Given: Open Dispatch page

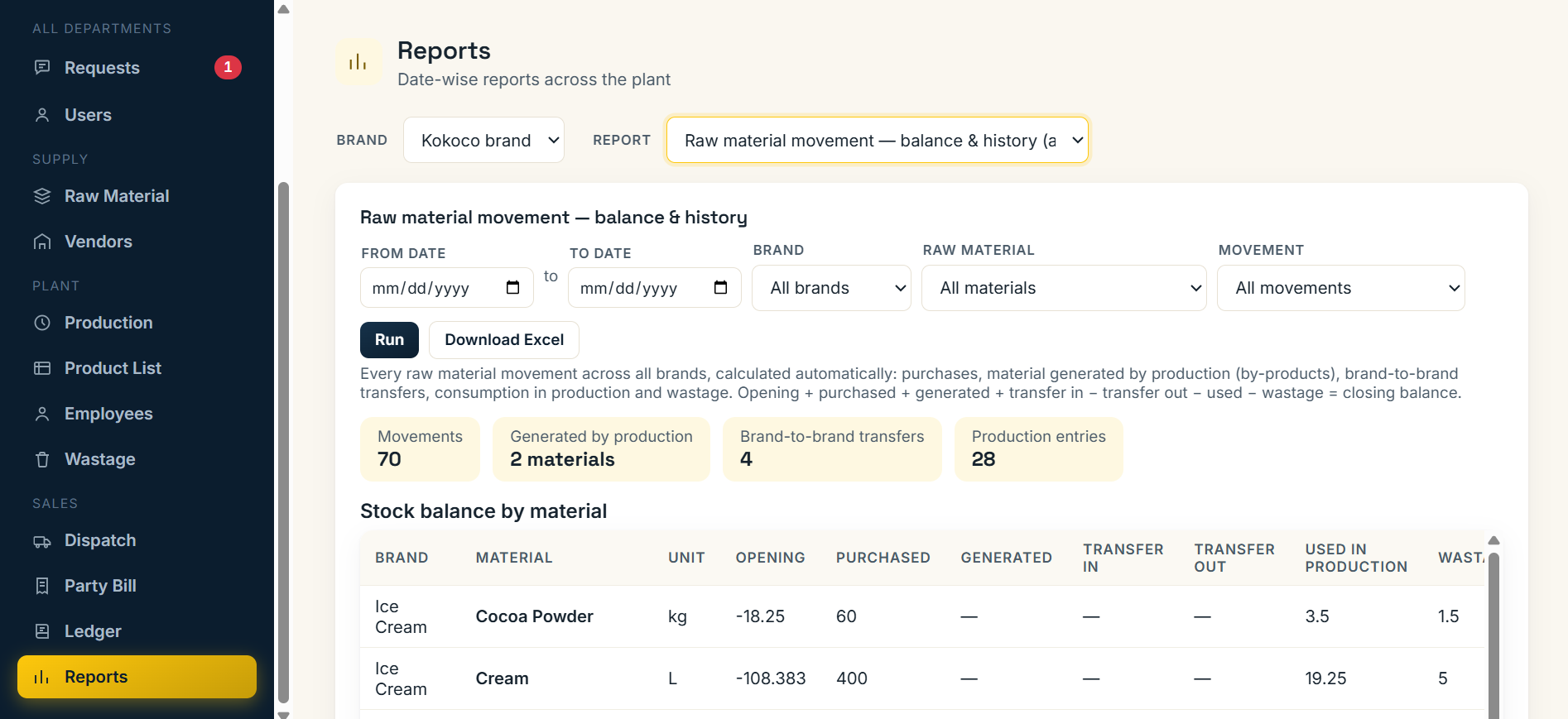Looking at the screenshot, I should (x=137, y=540).
